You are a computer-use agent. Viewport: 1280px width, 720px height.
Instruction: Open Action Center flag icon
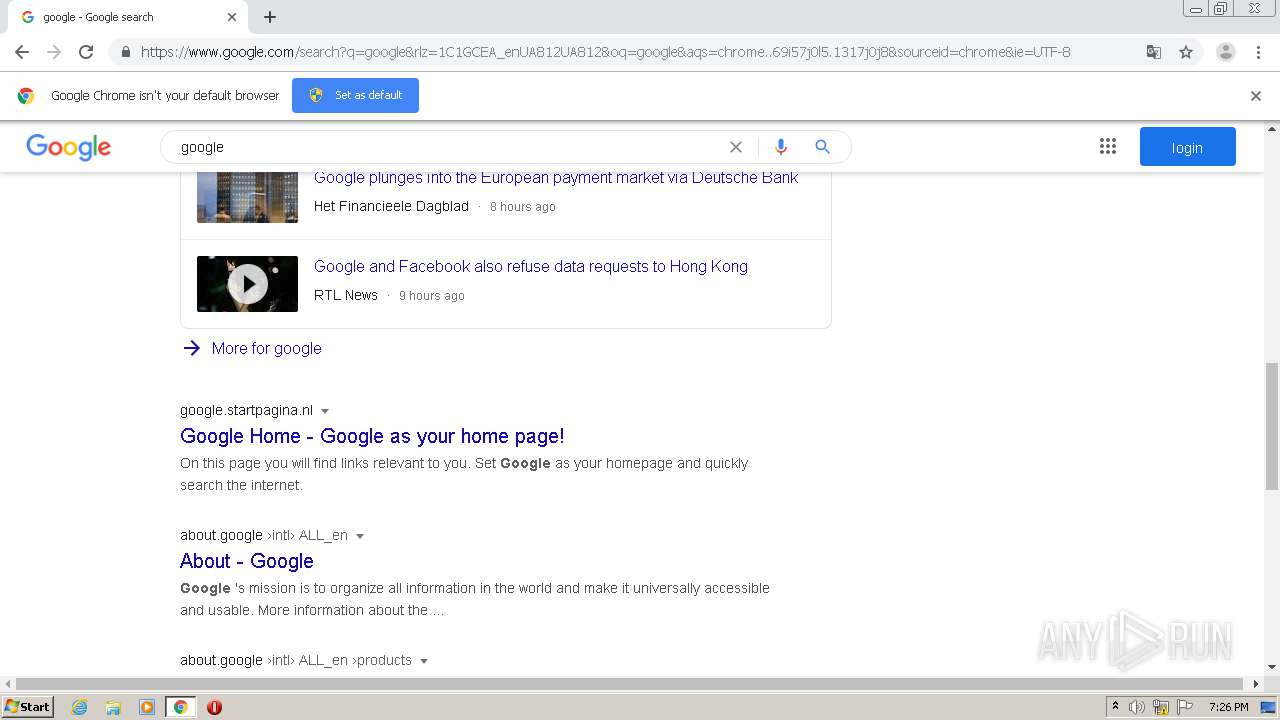tap(1185, 707)
